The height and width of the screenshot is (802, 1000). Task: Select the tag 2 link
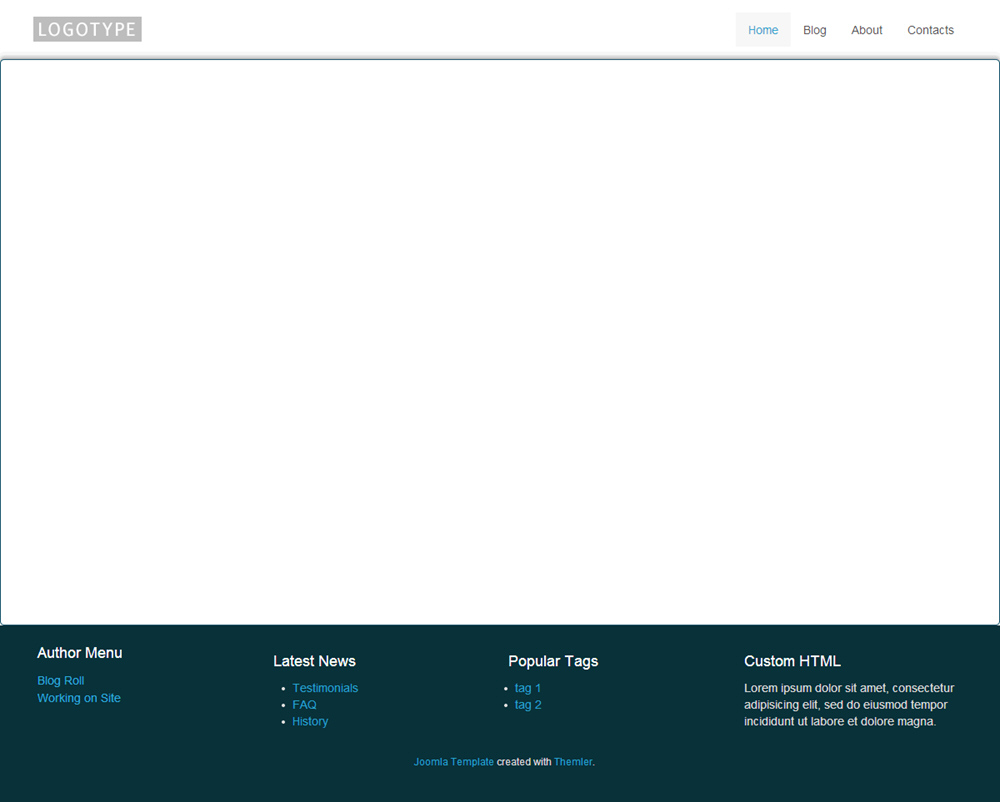[x=528, y=704]
